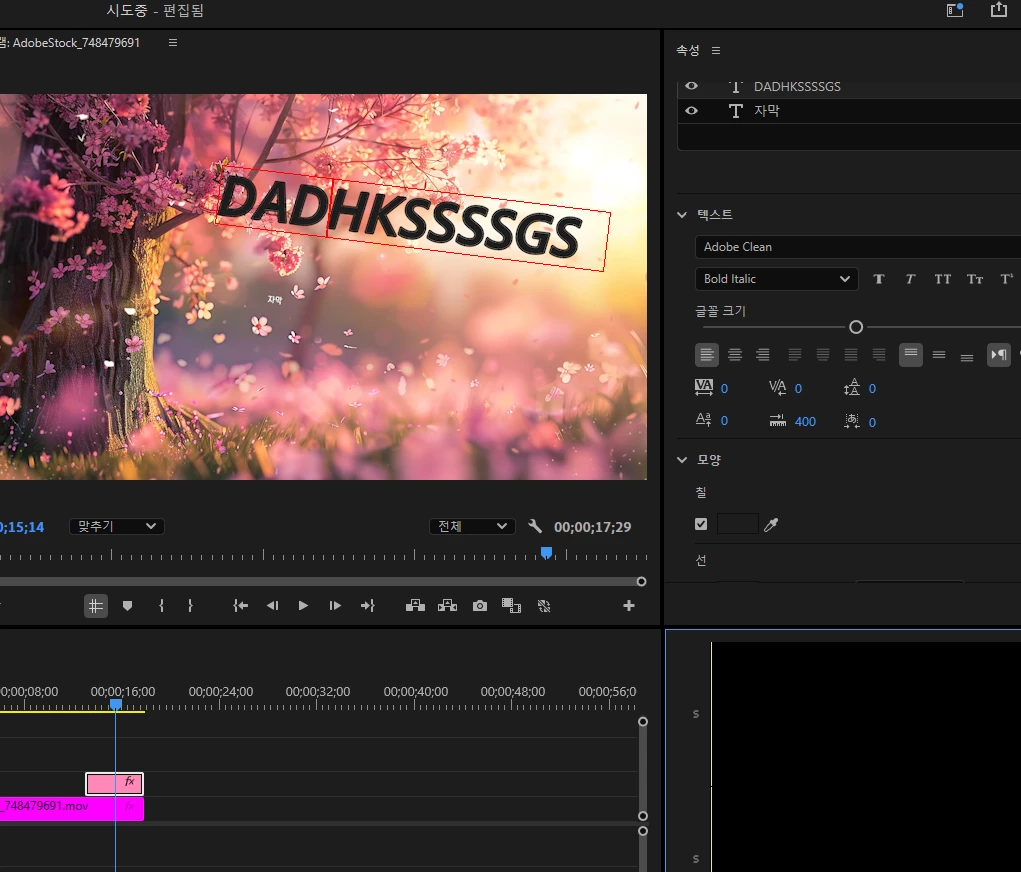The width and height of the screenshot is (1021, 872).
Task: Click the kerning value field
Action: (x=798, y=389)
